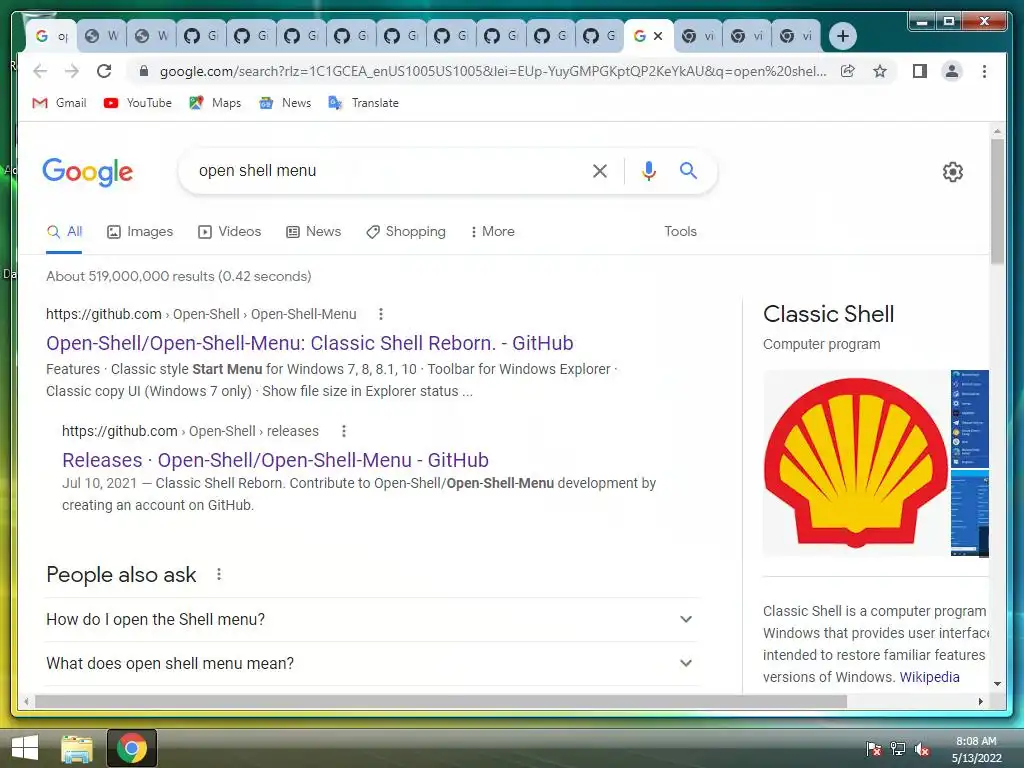
Task: Open Releases Open-Shell-Menu GitHub link
Action: 275,460
